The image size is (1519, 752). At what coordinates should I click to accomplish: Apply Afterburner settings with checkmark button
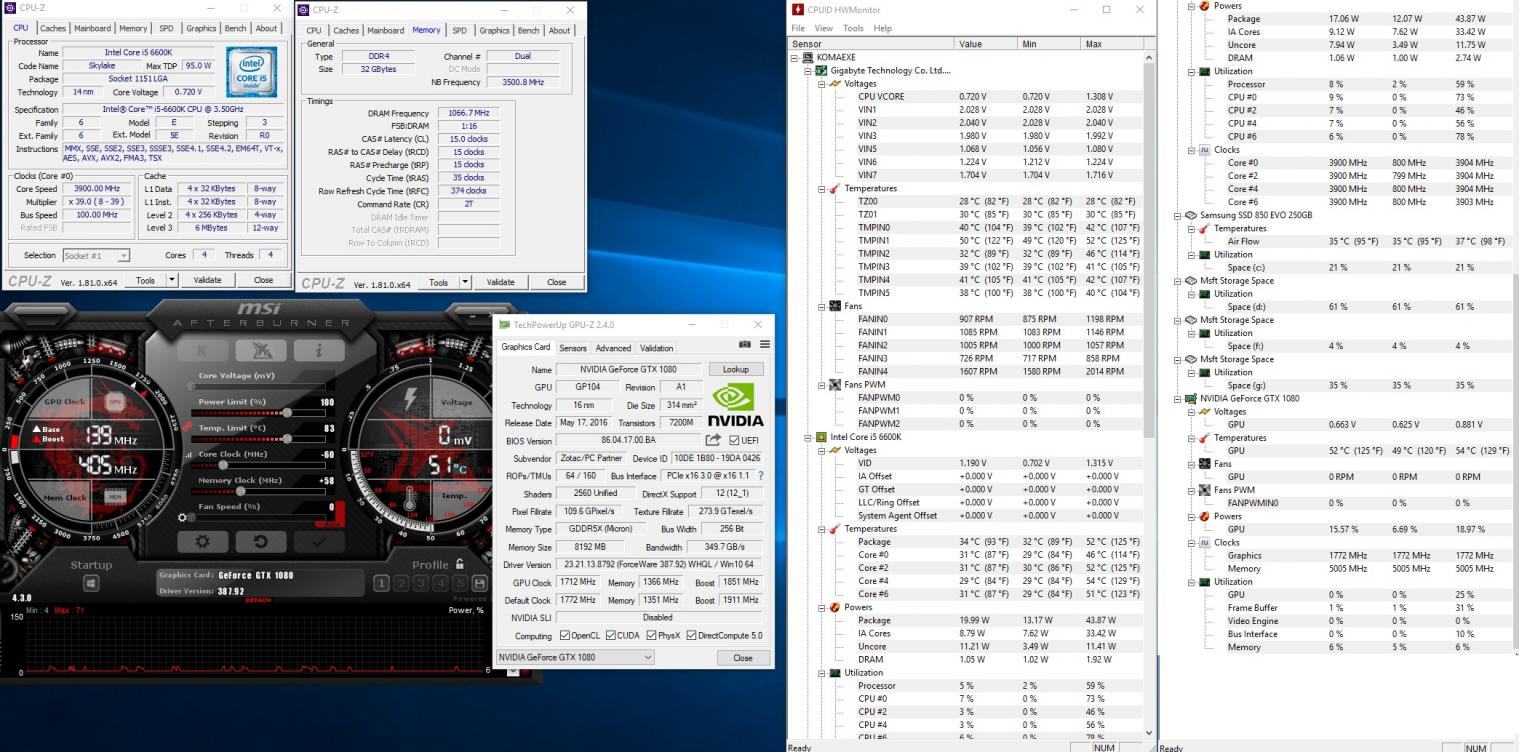(318, 541)
